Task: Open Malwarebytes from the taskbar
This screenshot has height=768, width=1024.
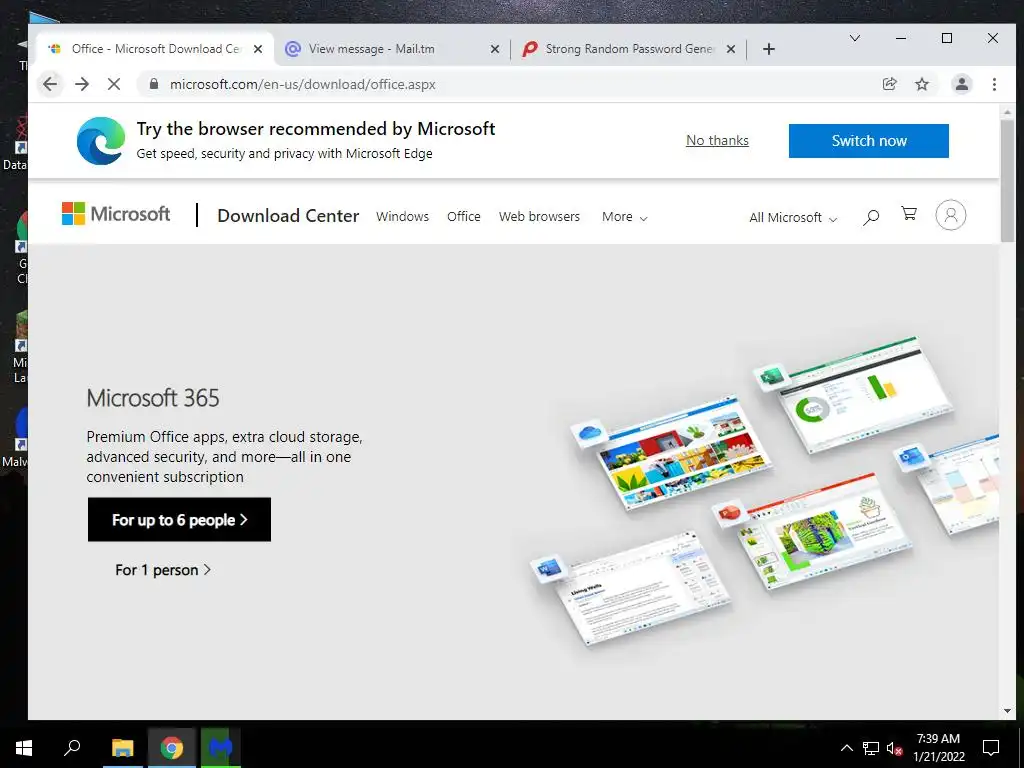Action: (x=221, y=748)
